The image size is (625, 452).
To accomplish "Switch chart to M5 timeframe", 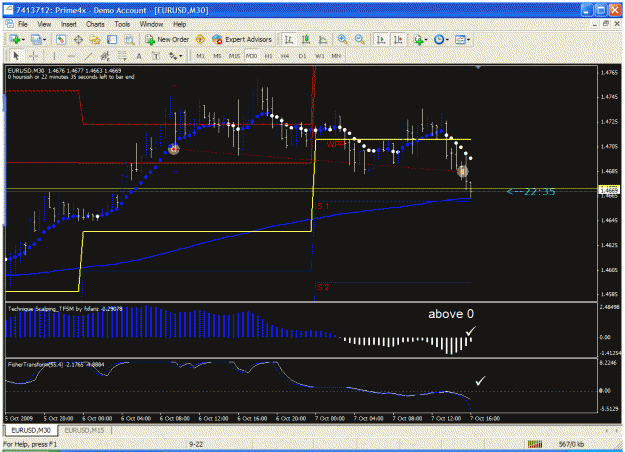I will point(217,56).
